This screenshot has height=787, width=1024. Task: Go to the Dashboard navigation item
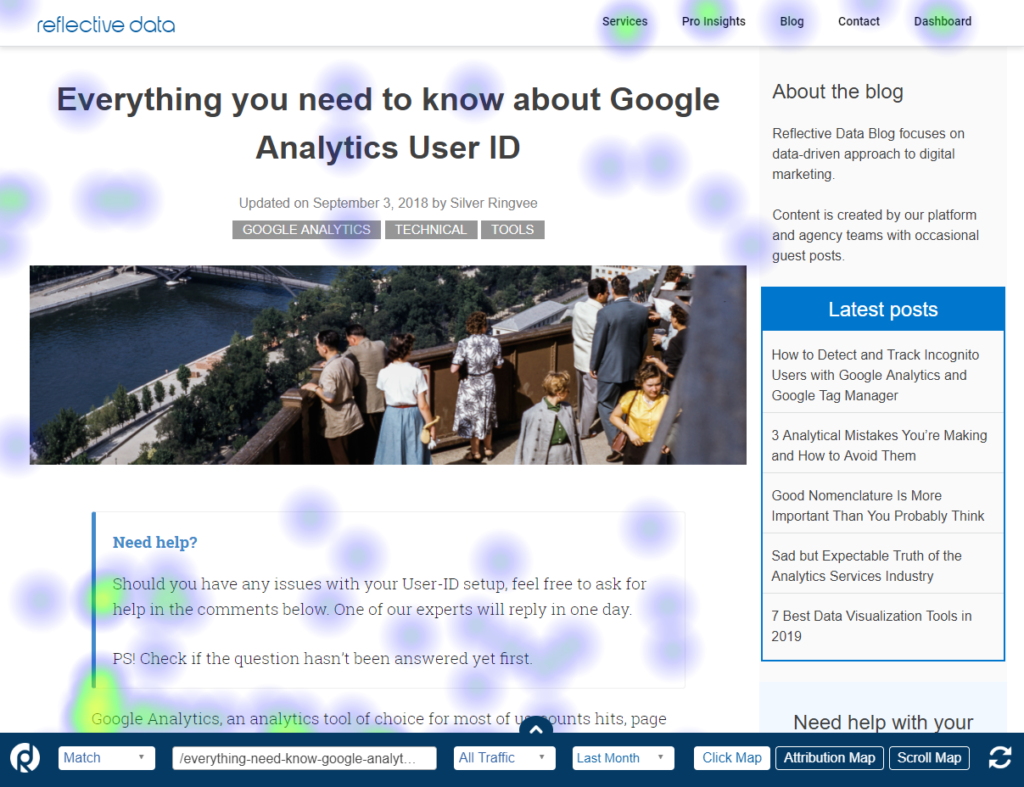click(941, 21)
